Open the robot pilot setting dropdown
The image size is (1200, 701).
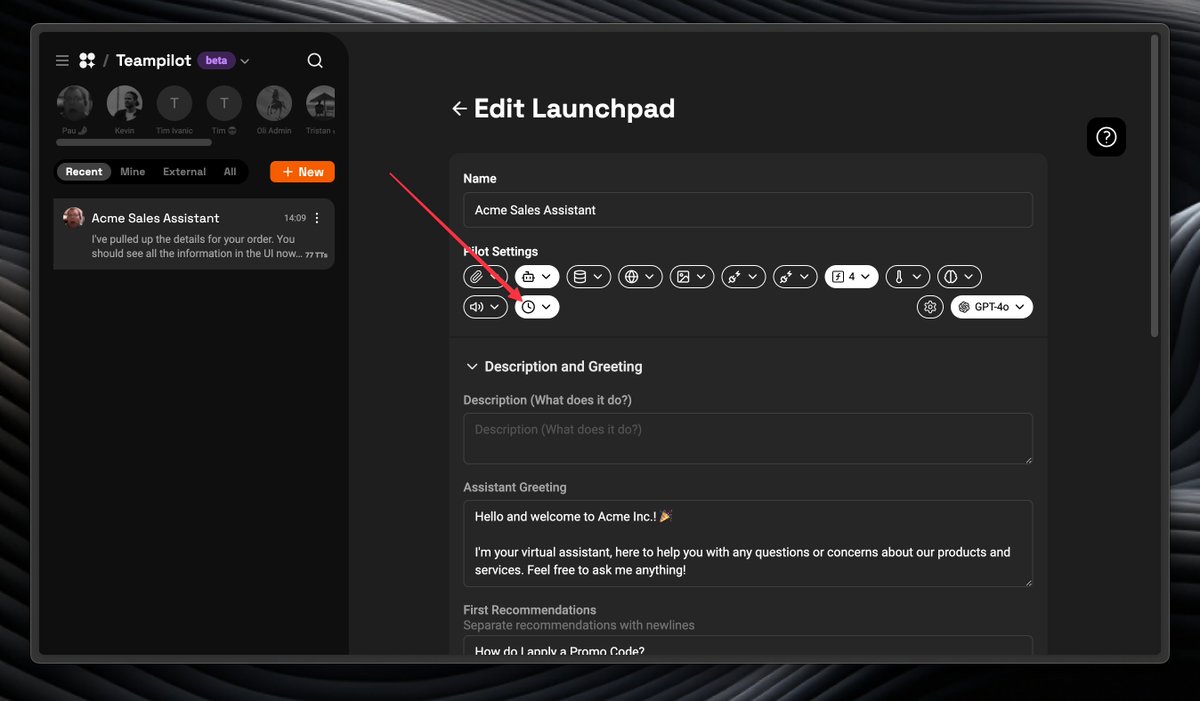coord(537,277)
